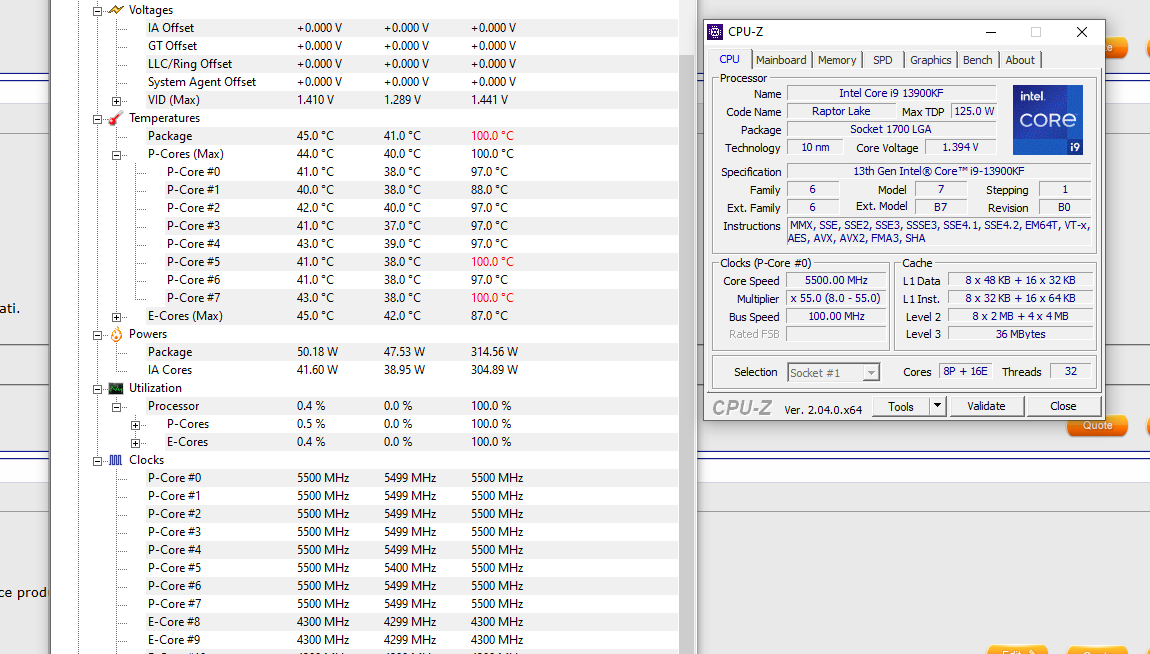Collapse the Voltages tree section
Viewport: 1150px width, 654px height.
click(x=98, y=11)
